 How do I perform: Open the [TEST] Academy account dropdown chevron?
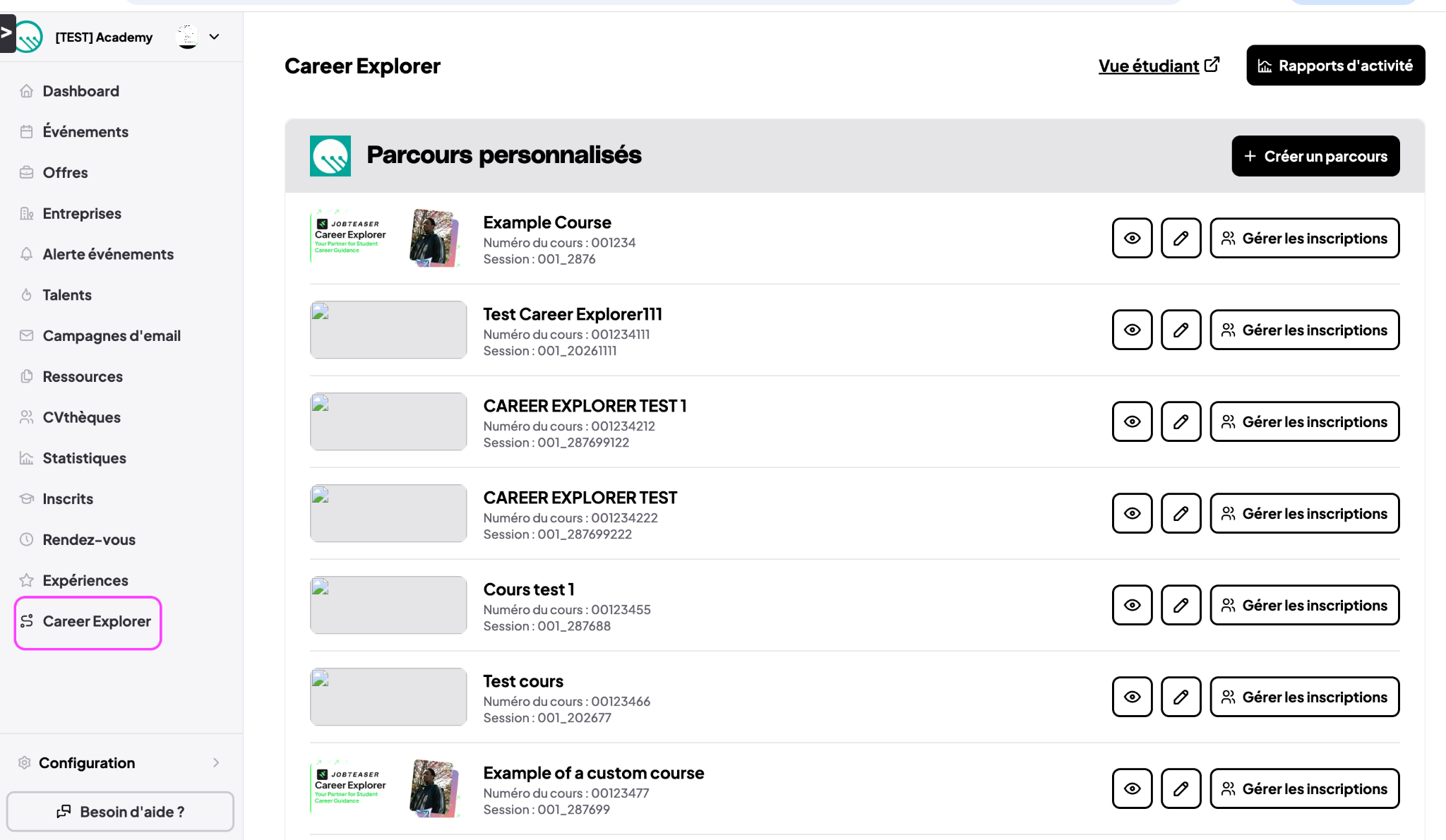point(214,37)
